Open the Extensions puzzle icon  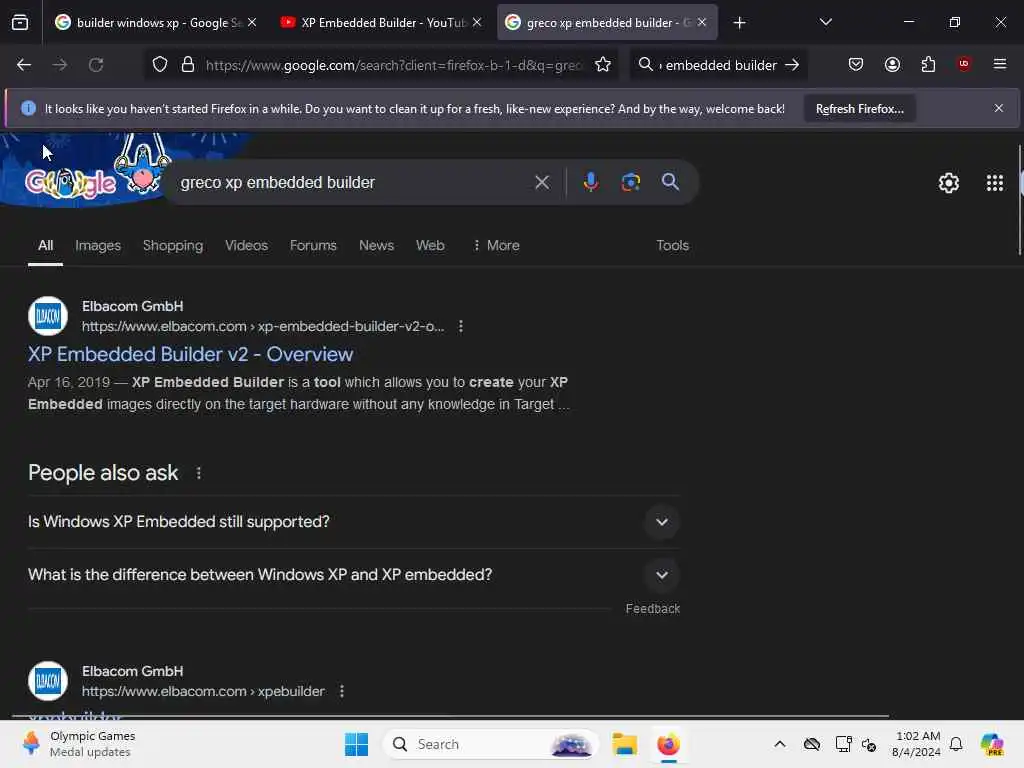click(928, 64)
